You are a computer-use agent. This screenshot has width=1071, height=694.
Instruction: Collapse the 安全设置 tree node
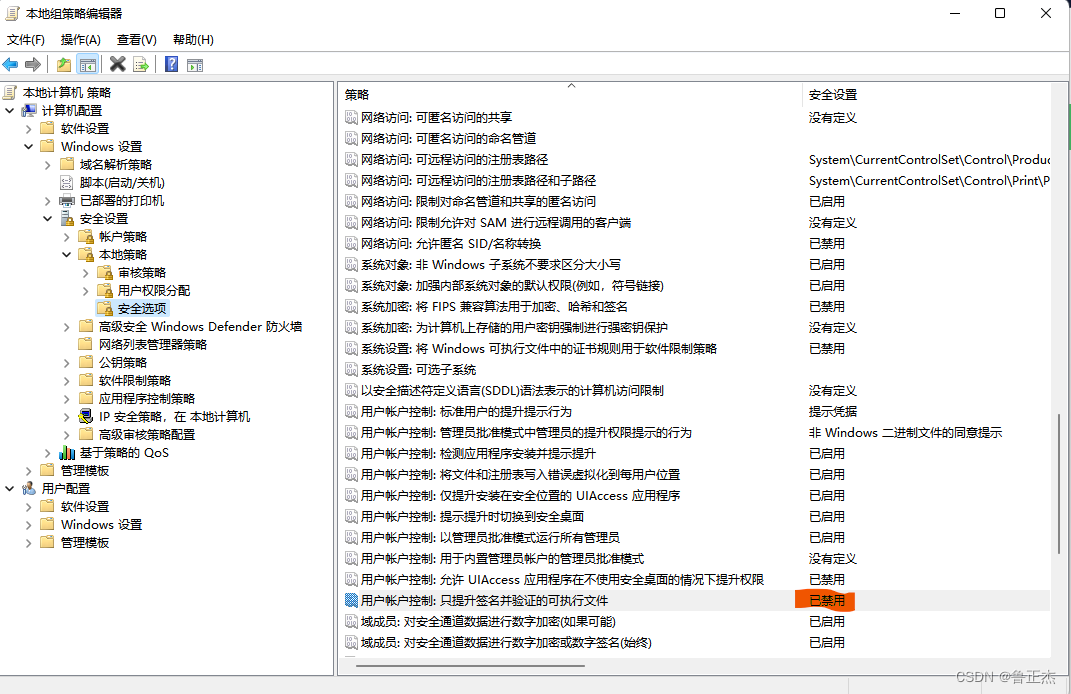click(x=48, y=219)
